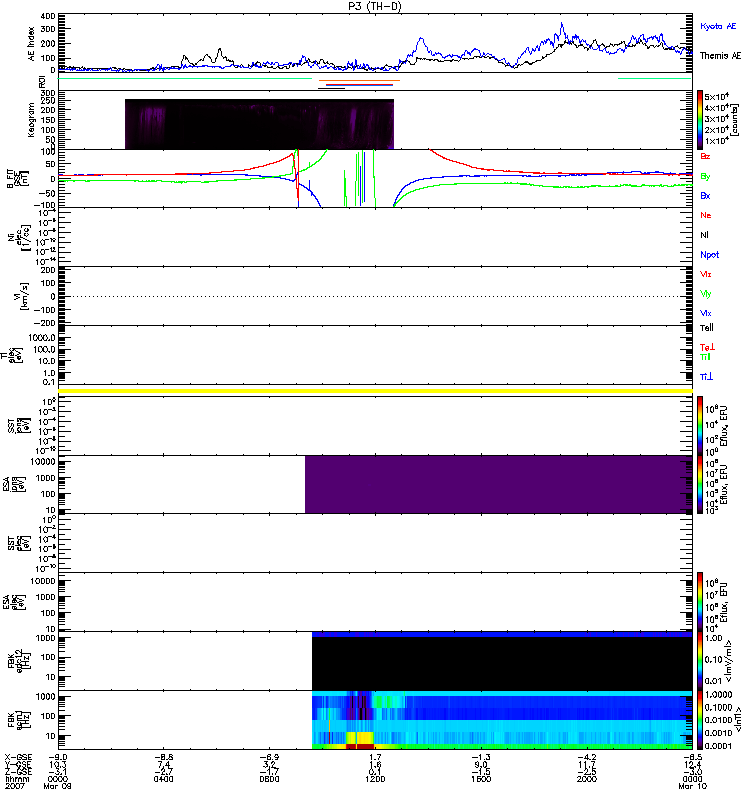Click the 0400 time tick label
The height and width of the screenshot is (800, 750).
click(163, 779)
